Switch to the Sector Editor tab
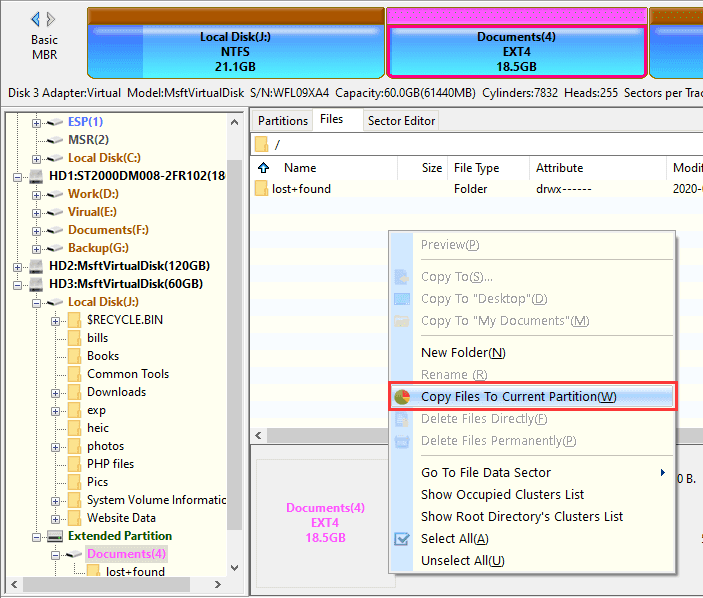 (x=401, y=121)
